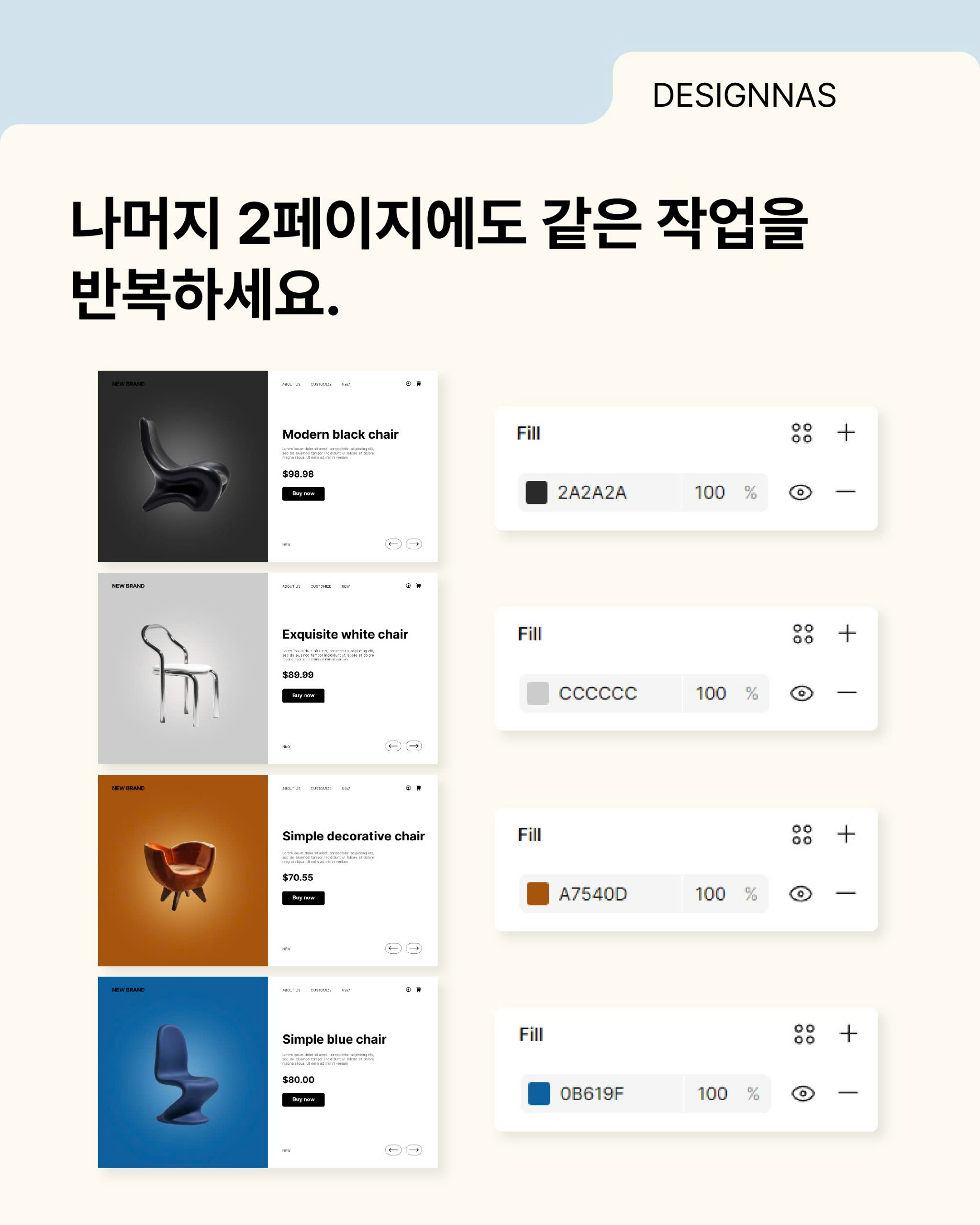The width and height of the screenshot is (980, 1225).
Task: Click Buy now on Simple decorative chair
Action: pos(303,898)
